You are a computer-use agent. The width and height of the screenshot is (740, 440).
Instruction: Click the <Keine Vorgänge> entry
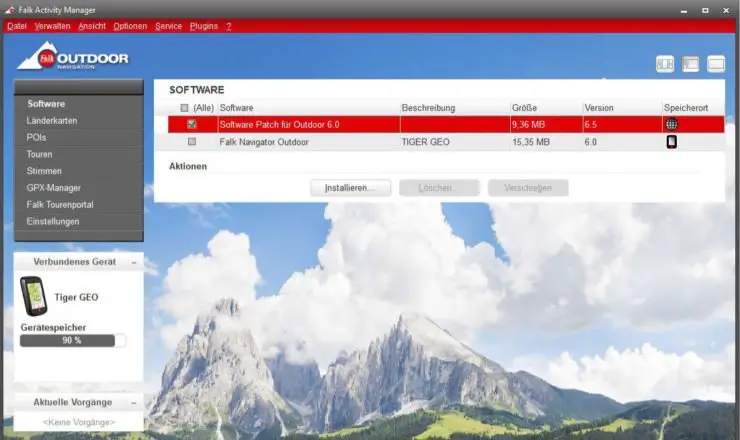pos(79,422)
